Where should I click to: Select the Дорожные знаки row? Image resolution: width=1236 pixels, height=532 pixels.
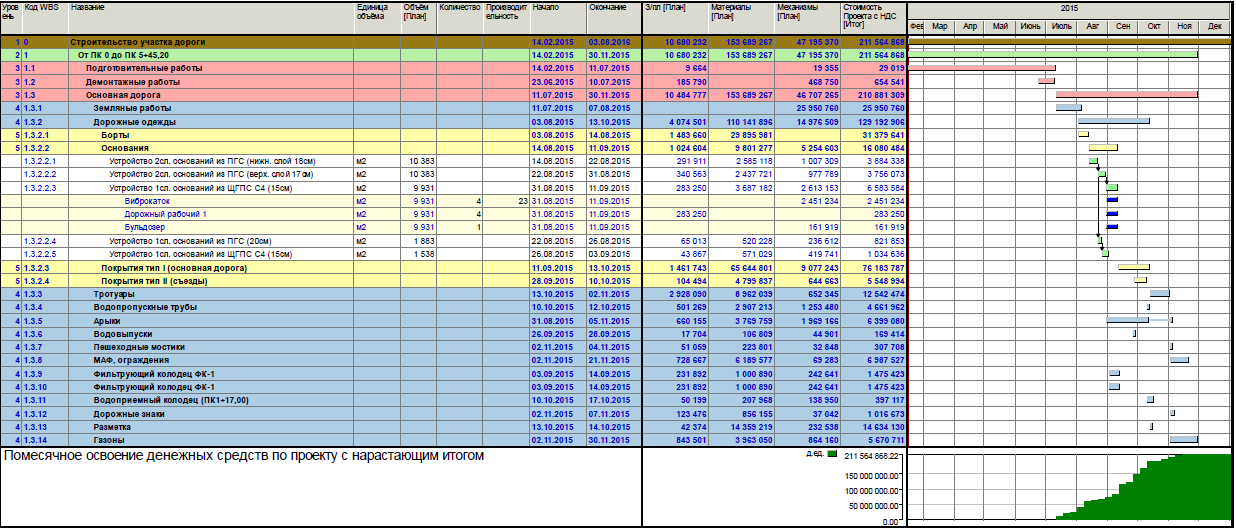[454, 413]
